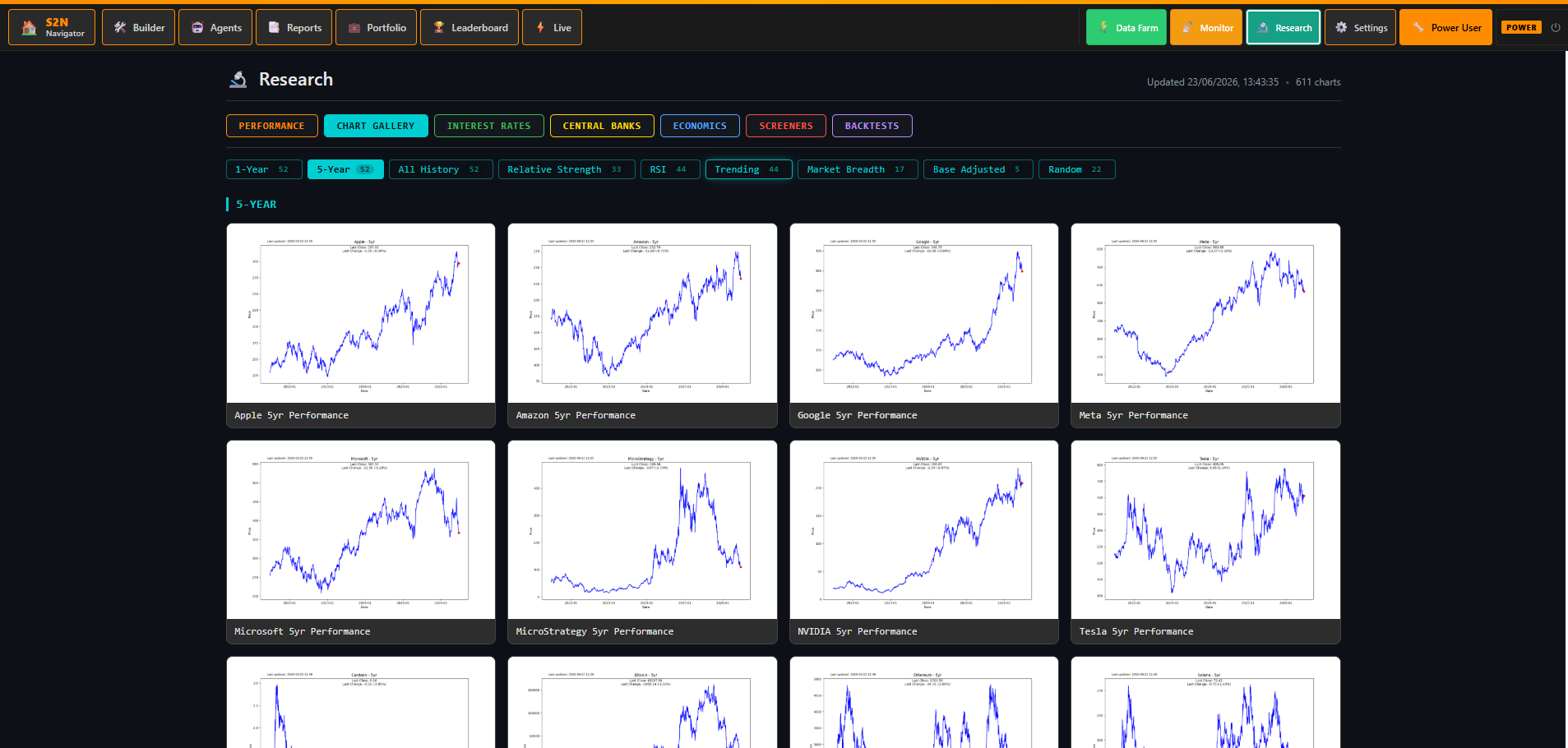Viewport: 1568px width, 748px height.
Task: Click the Power User plug icon
Action: [x=1418, y=27]
